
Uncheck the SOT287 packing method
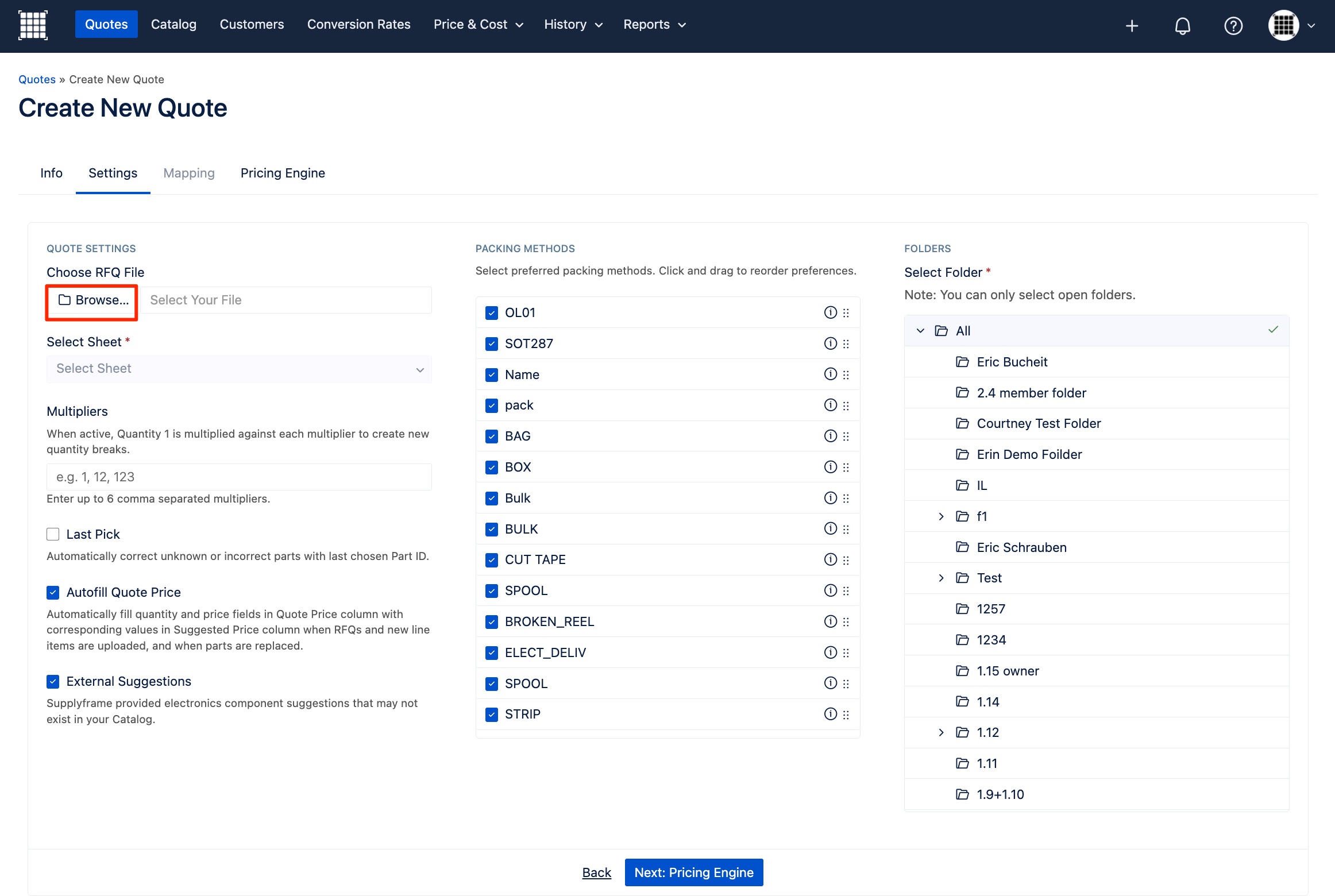point(492,343)
